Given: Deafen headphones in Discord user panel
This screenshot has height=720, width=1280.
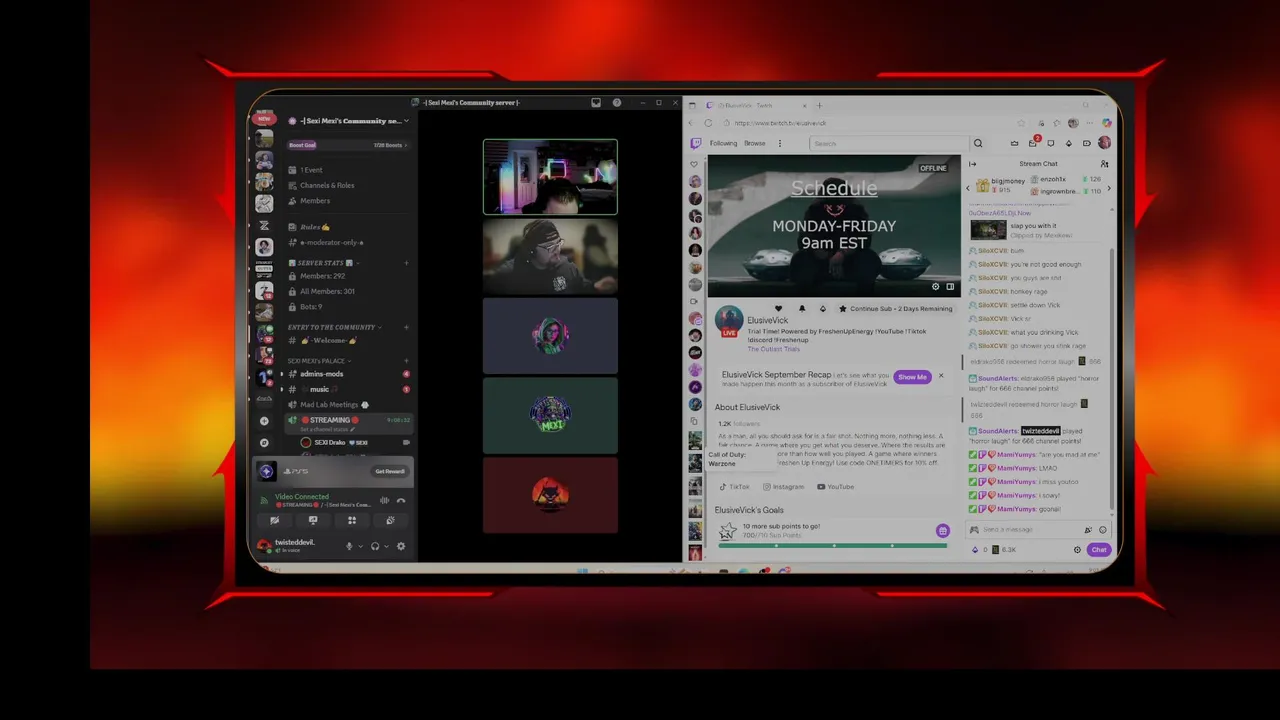Looking at the screenshot, I should click(x=375, y=546).
